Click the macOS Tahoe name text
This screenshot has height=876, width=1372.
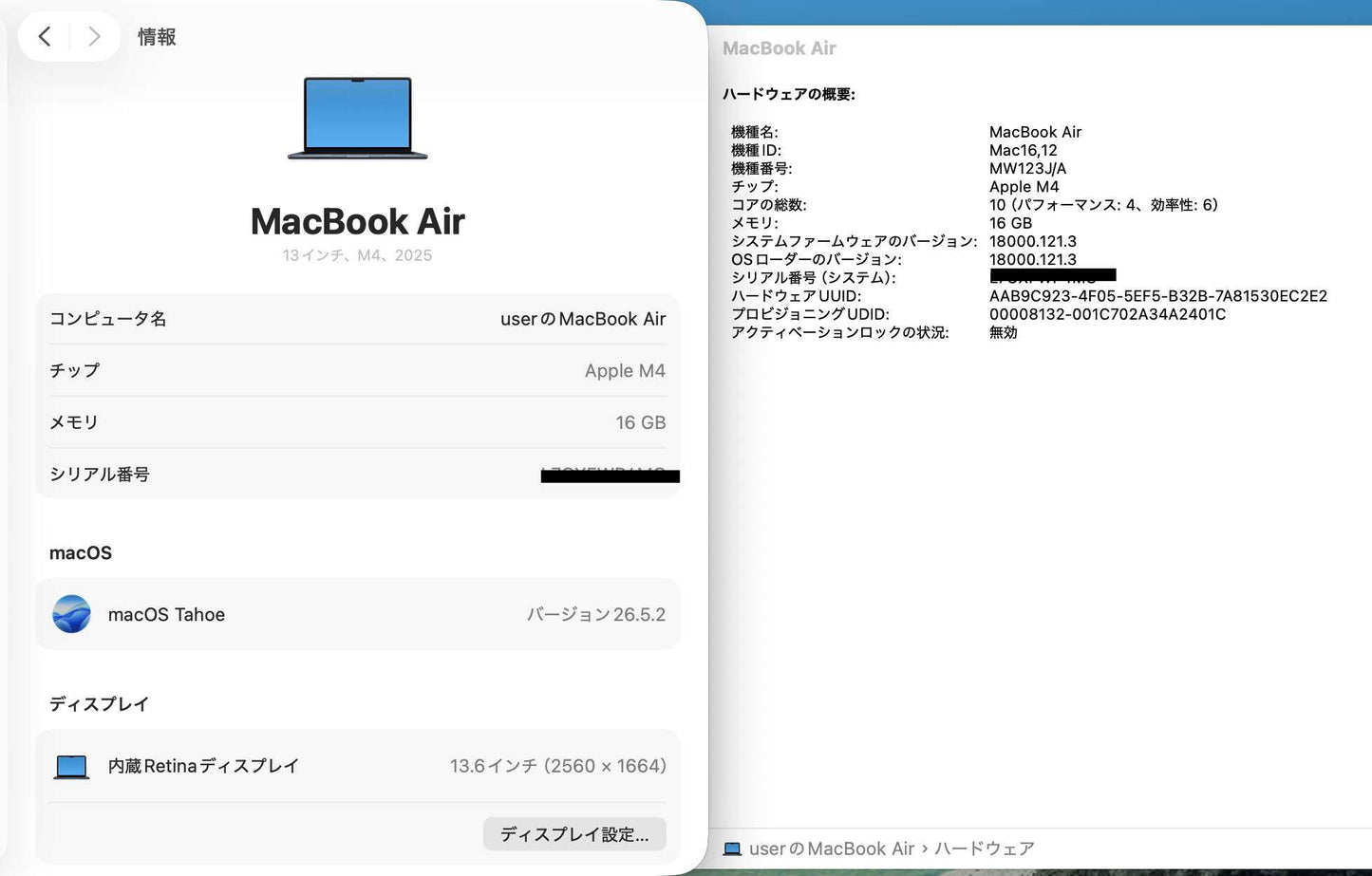tap(166, 615)
